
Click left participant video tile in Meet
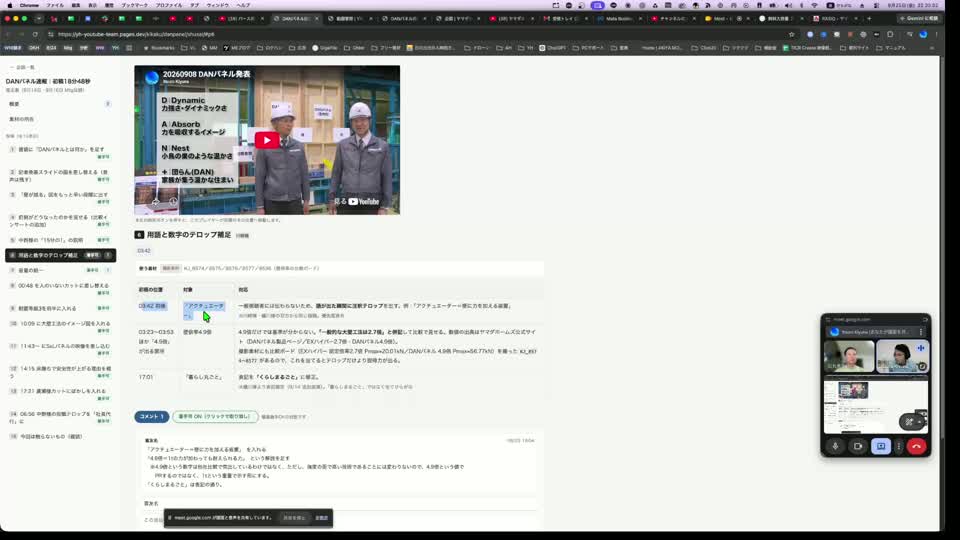(849, 356)
